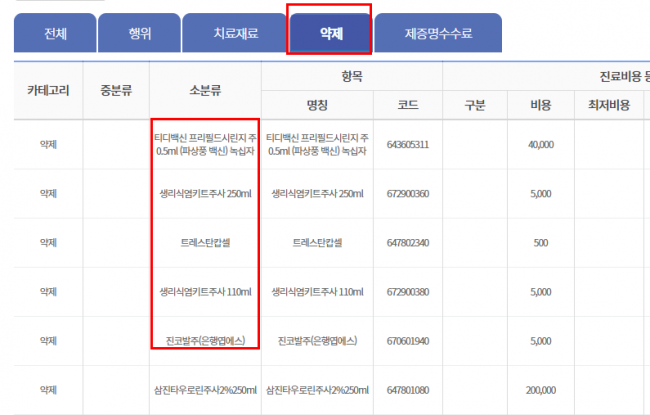The height and width of the screenshot is (415, 650).
Task: Click 약제 category in the 643605311 row
Action: pos(48,145)
